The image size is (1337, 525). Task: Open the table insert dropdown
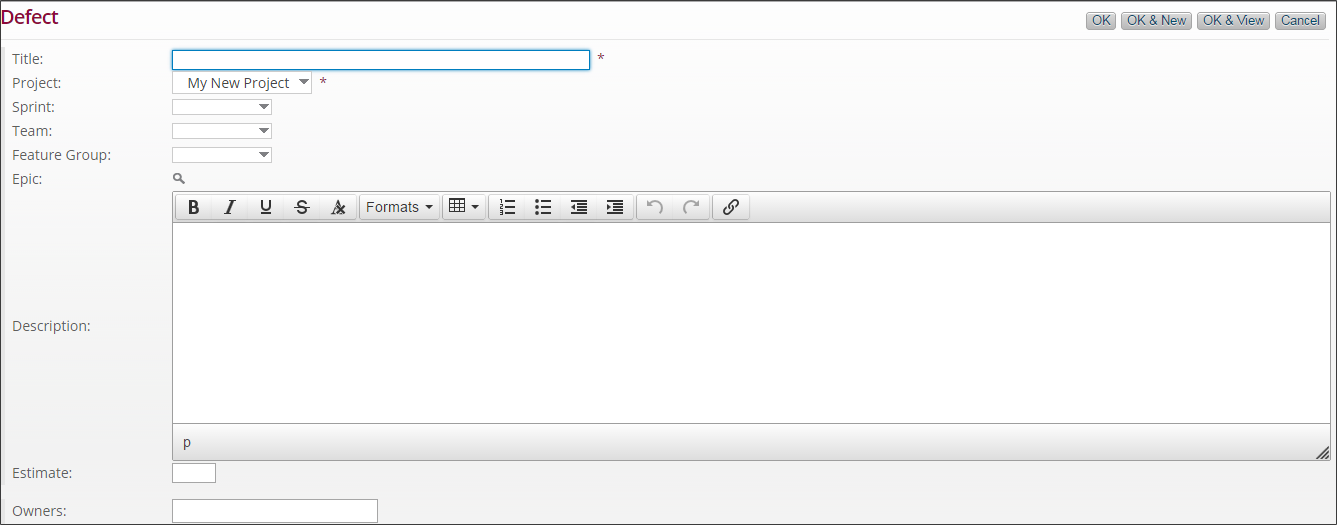coord(464,207)
